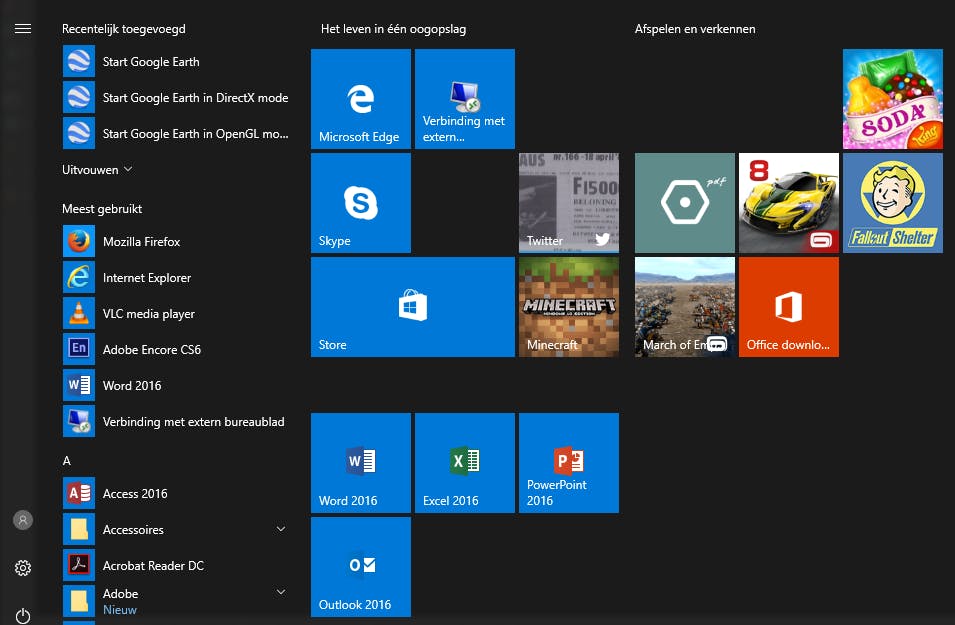The image size is (955, 625).
Task: Start Excel 2016 from its tile
Action: [x=464, y=462]
